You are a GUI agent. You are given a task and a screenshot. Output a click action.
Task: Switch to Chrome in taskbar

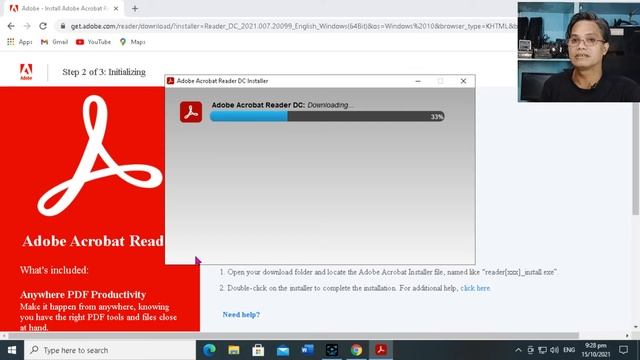tap(356, 350)
